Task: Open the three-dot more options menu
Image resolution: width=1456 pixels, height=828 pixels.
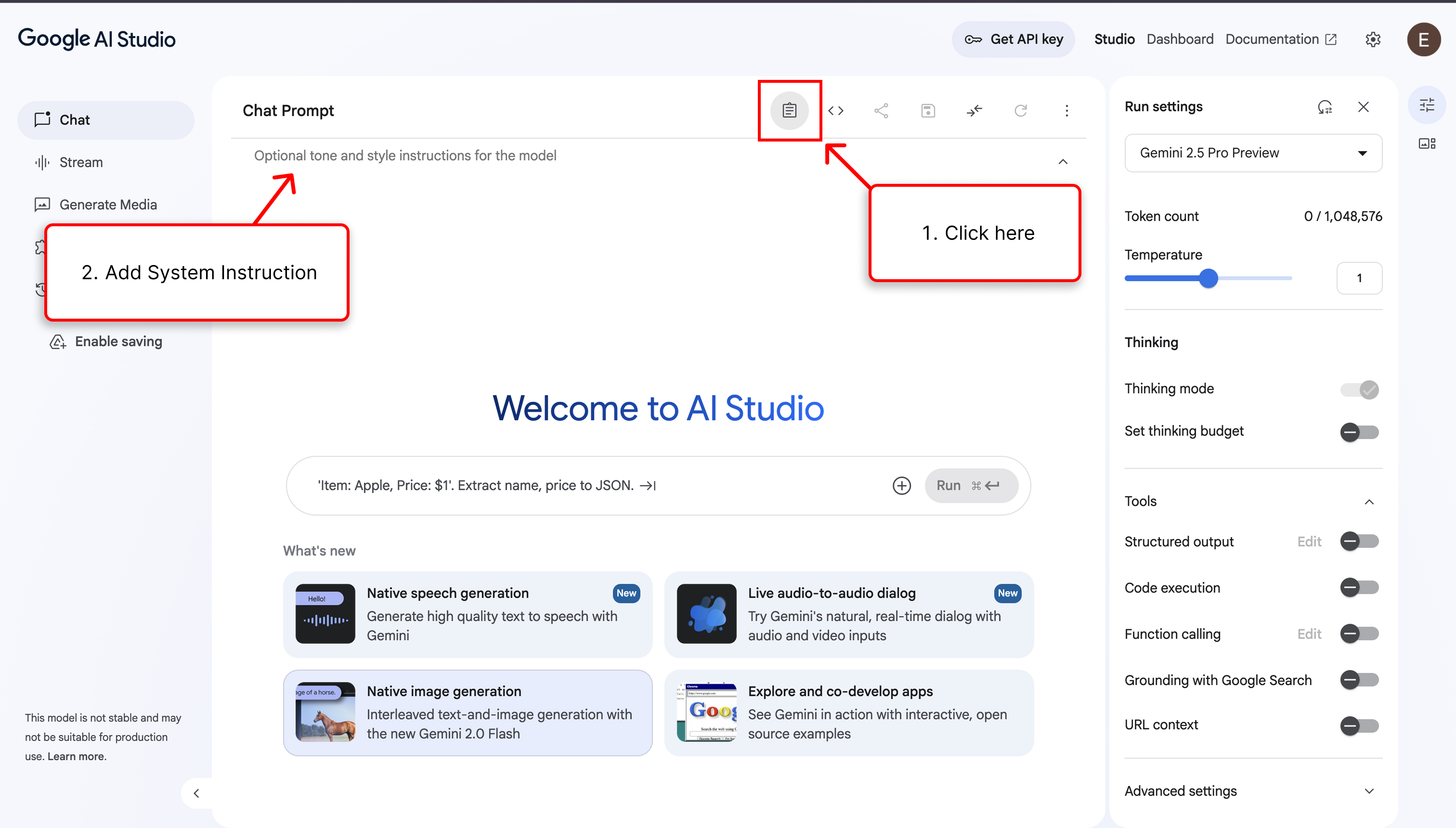Action: pyautogui.click(x=1067, y=110)
